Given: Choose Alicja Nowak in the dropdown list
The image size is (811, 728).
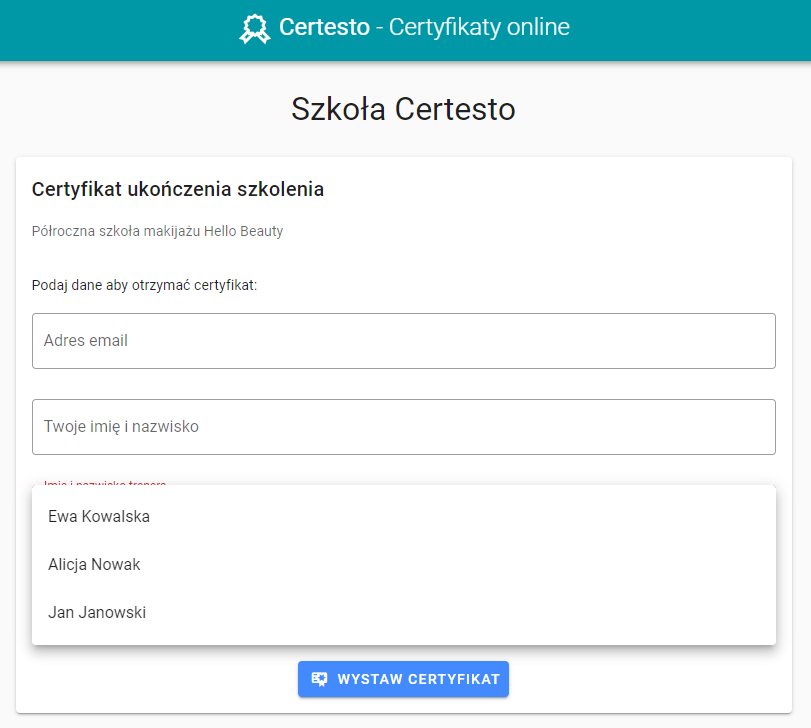Looking at the screenshot, I should point(403,564).
